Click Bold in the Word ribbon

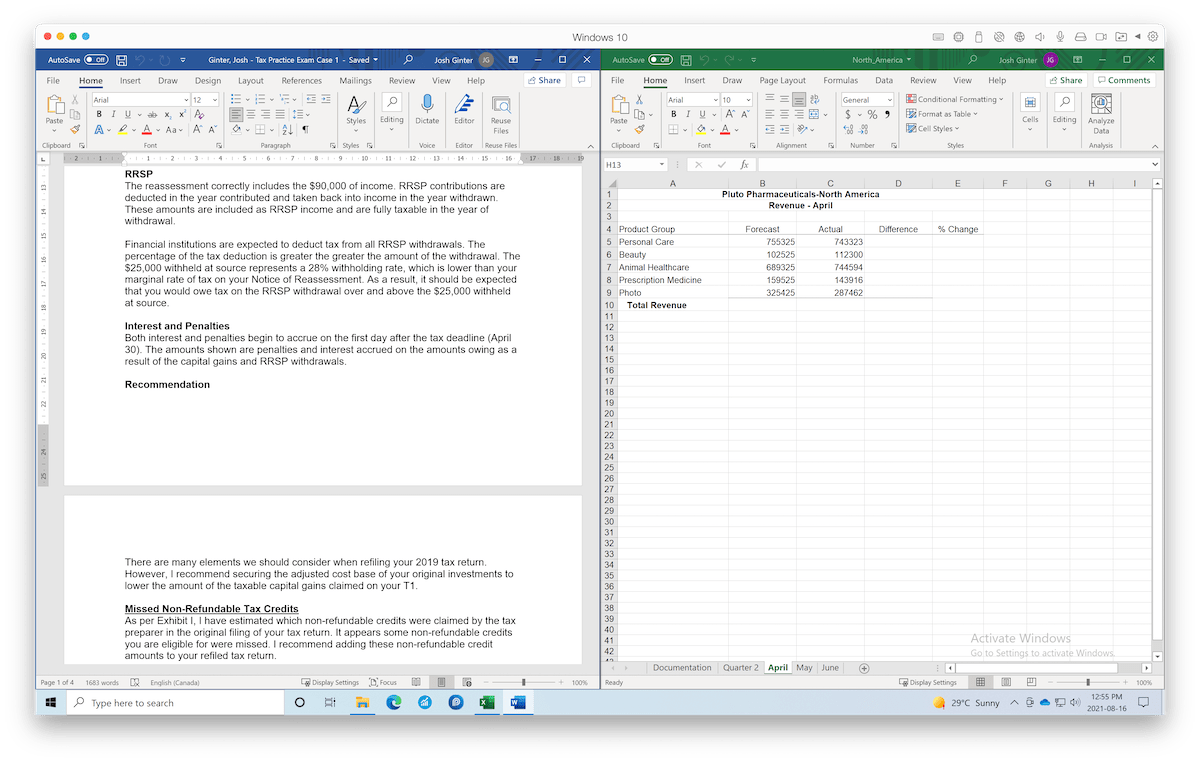coord(99,115)
